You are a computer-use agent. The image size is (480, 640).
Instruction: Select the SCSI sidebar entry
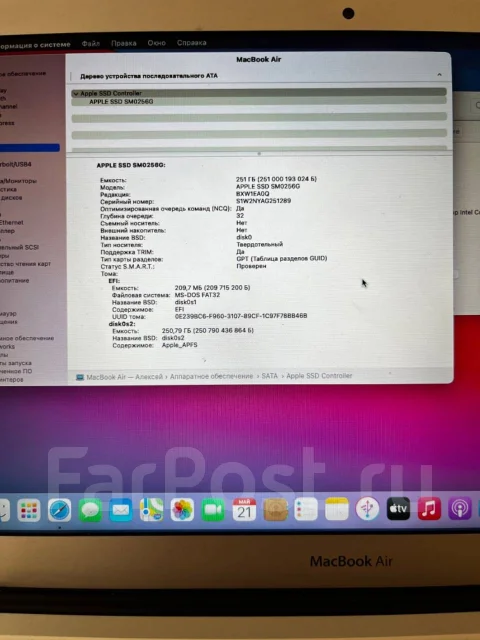19,247
